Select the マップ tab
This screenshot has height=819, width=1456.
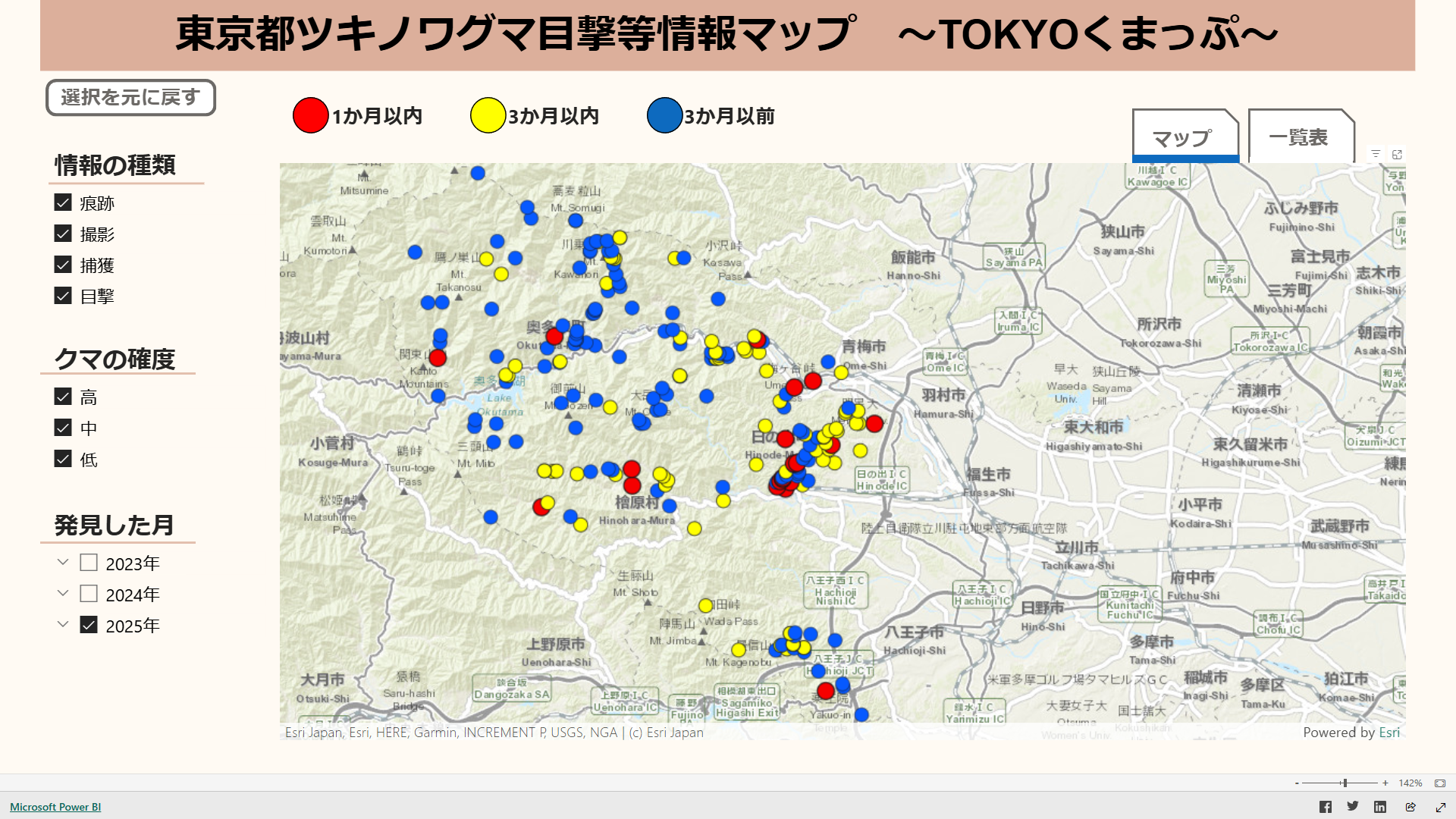tap(1182, 137)
